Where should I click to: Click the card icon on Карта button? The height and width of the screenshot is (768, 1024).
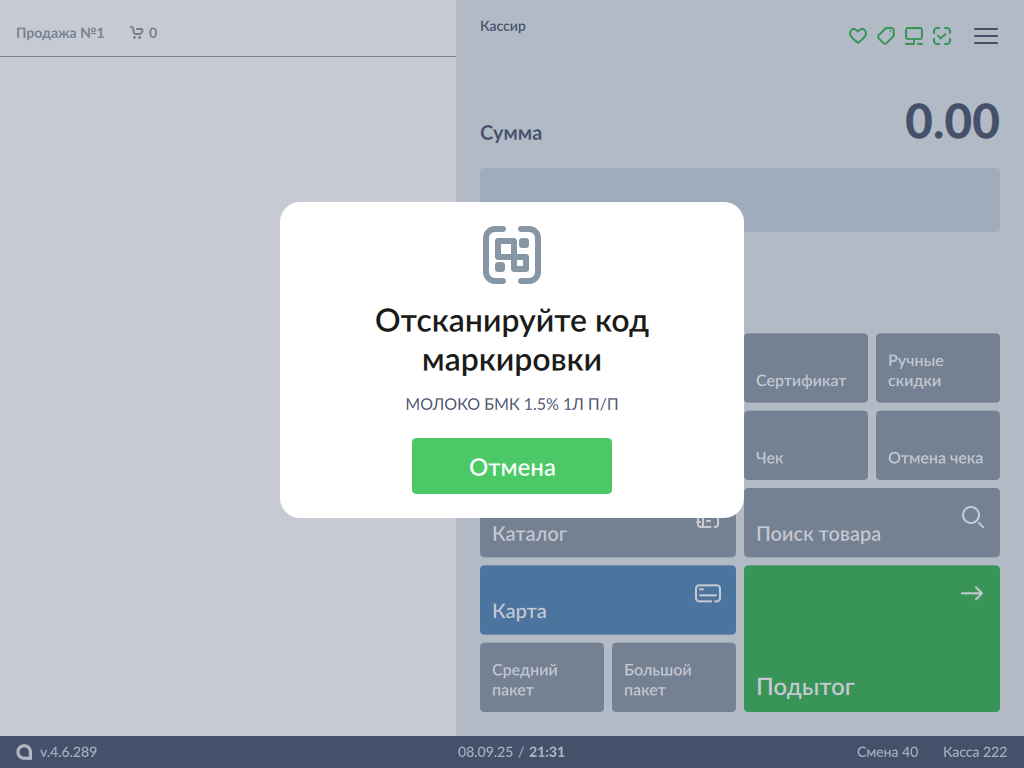point(708,594)
